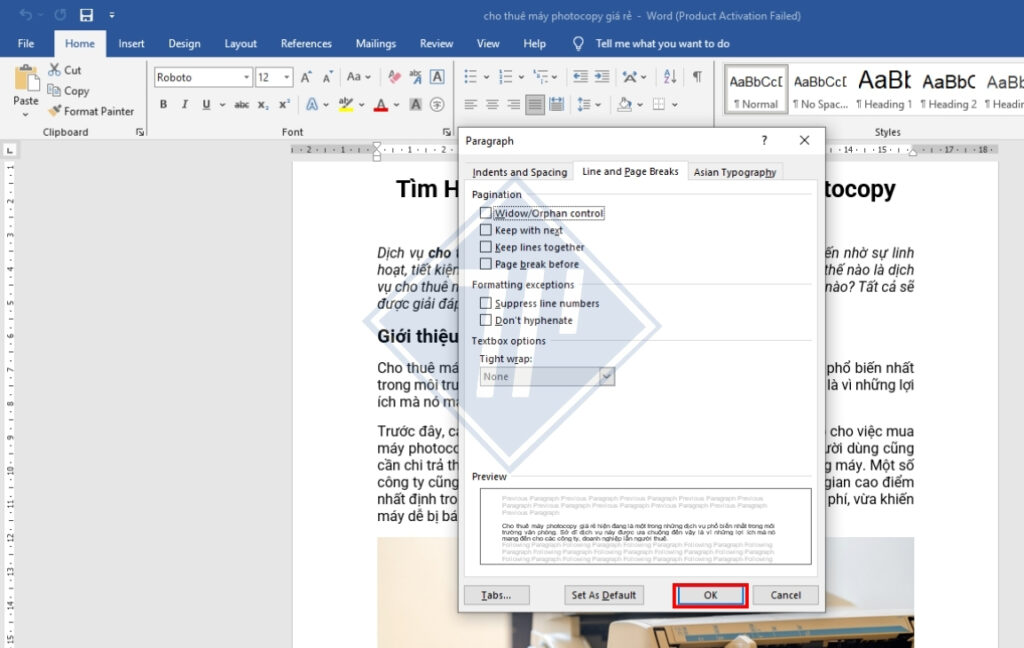Viewport: 1024px width, 648px height.
Task: Toggle Italic formatting
Action: coord(185,104)
